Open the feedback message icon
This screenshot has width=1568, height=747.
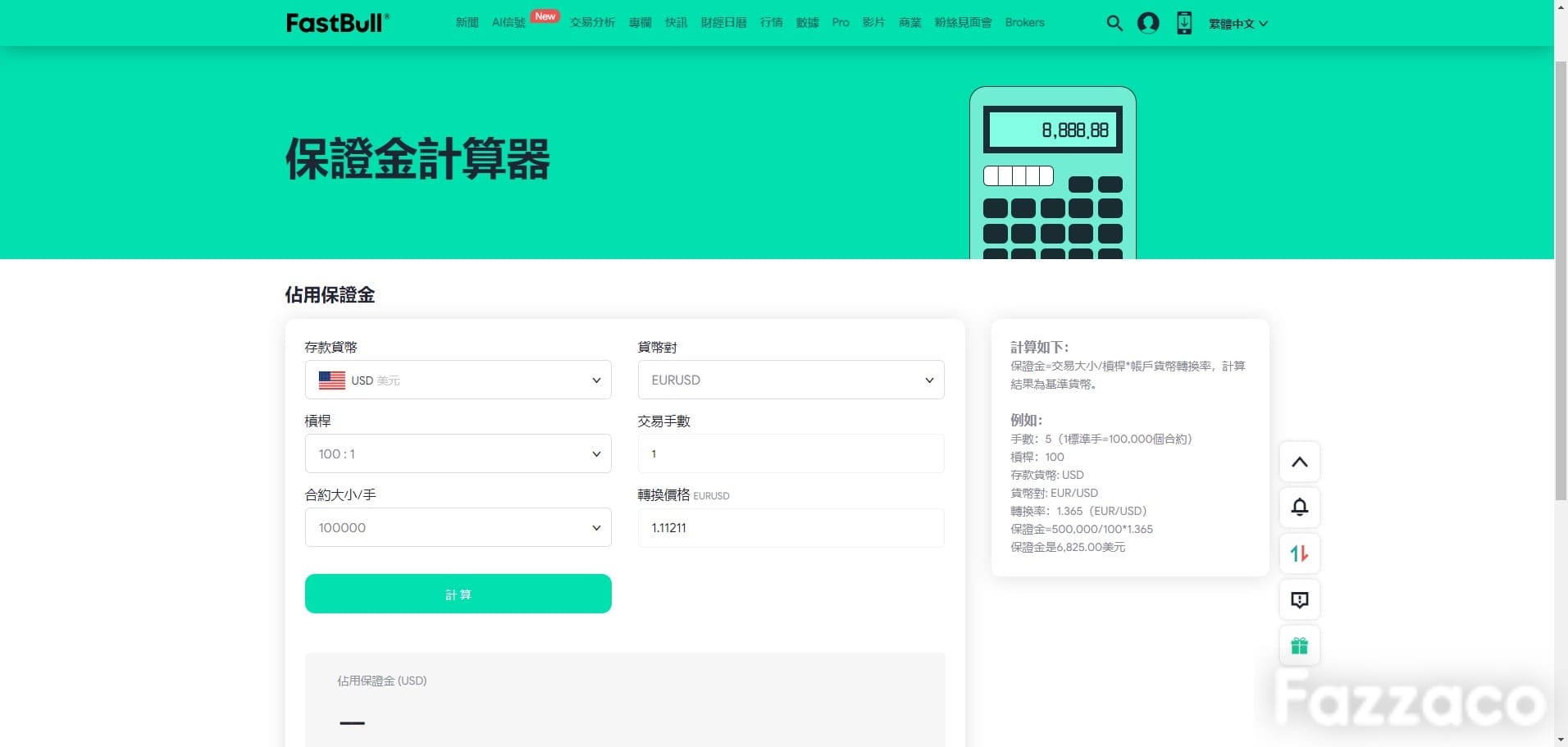(1299, 599)
